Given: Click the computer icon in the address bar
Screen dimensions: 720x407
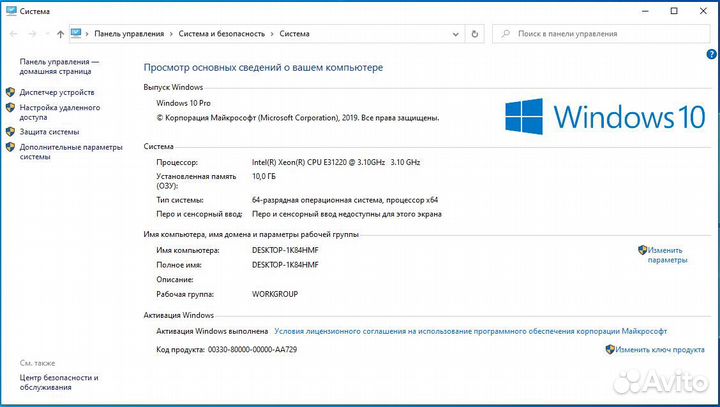Looking at the screenshot, I should pyautogui.click(x=76, y=33).
